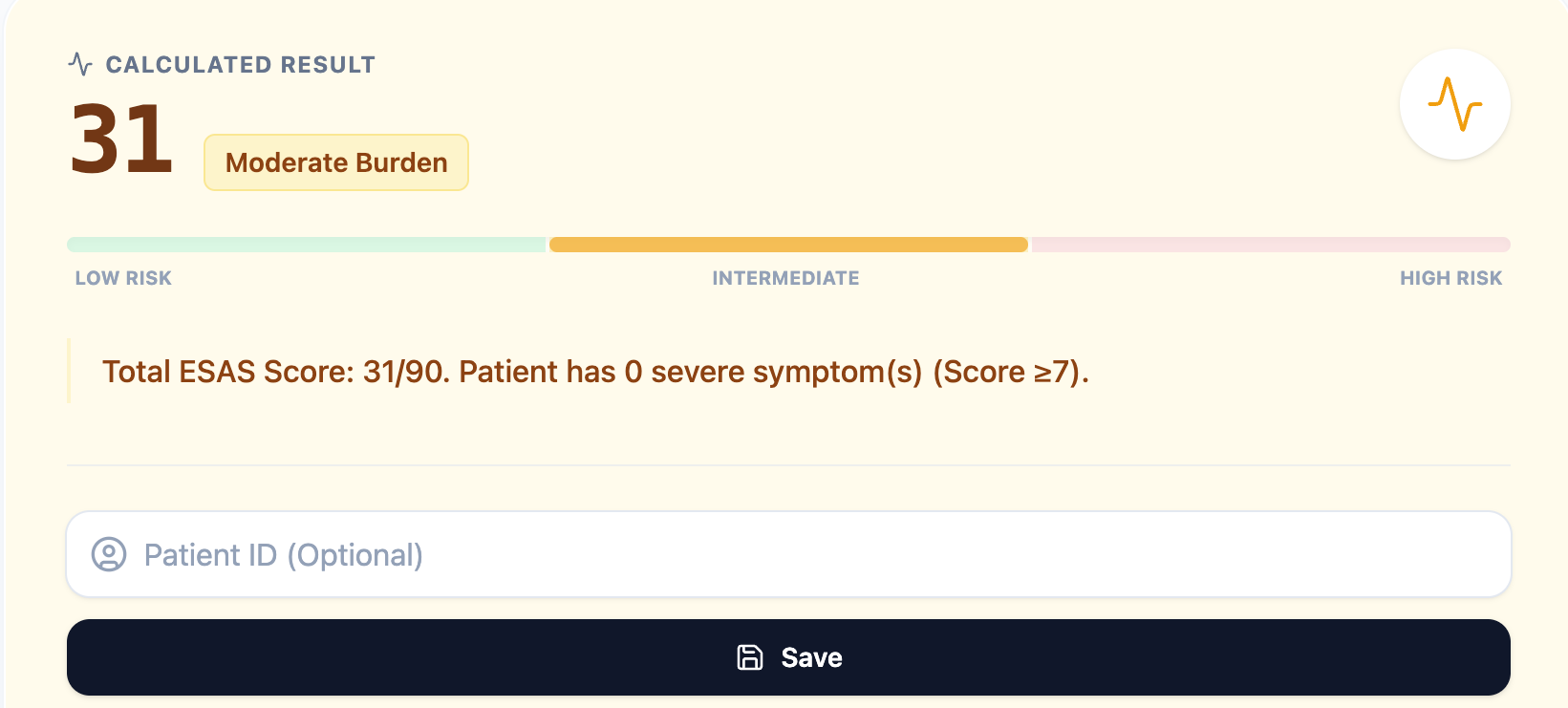The height and width of the screenshot is (708, 1568).
Task: Click the "(Score ≥7)" text
Action: (1010, 372)
